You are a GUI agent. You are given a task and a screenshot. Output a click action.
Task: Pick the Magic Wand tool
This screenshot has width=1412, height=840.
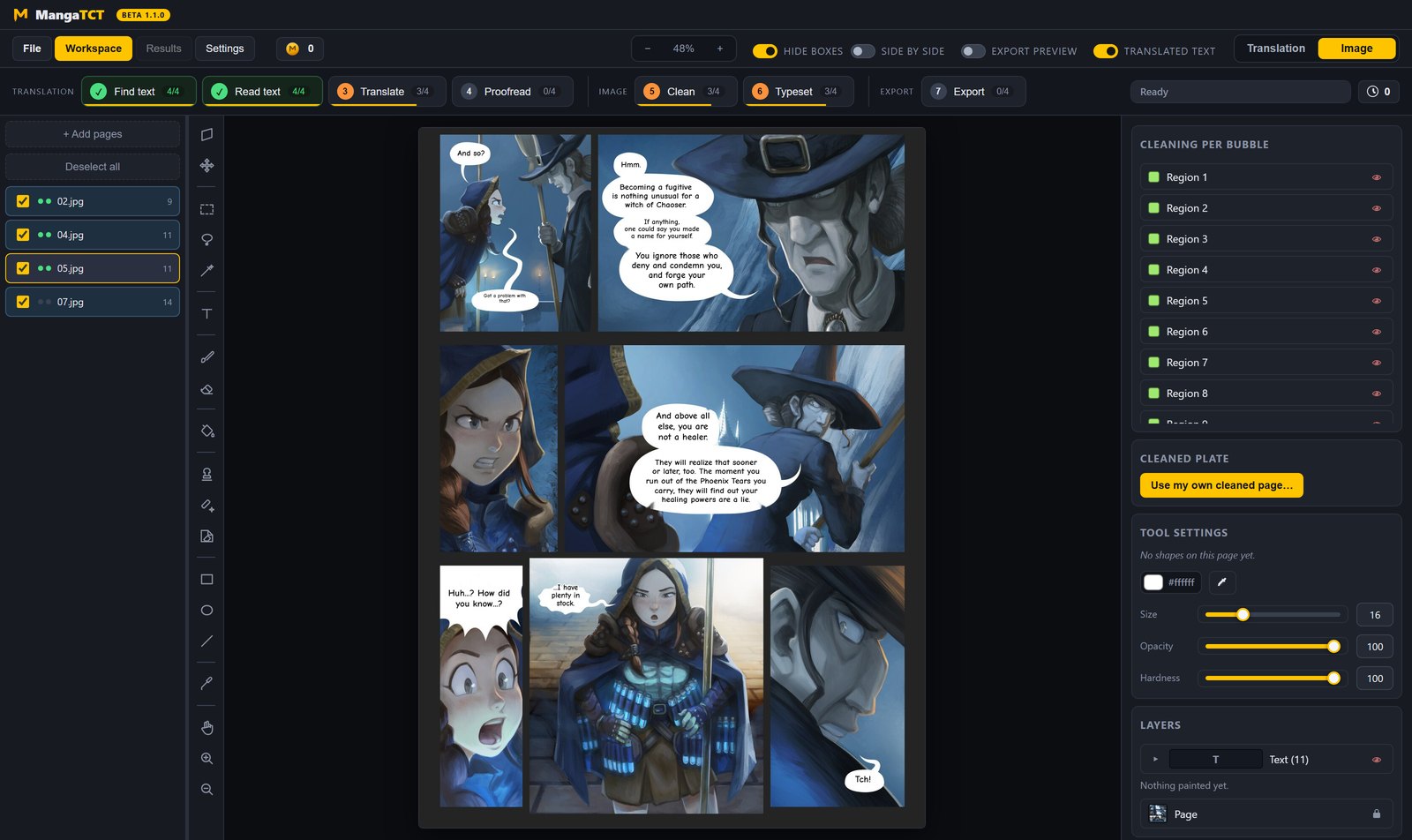(207, 271)
